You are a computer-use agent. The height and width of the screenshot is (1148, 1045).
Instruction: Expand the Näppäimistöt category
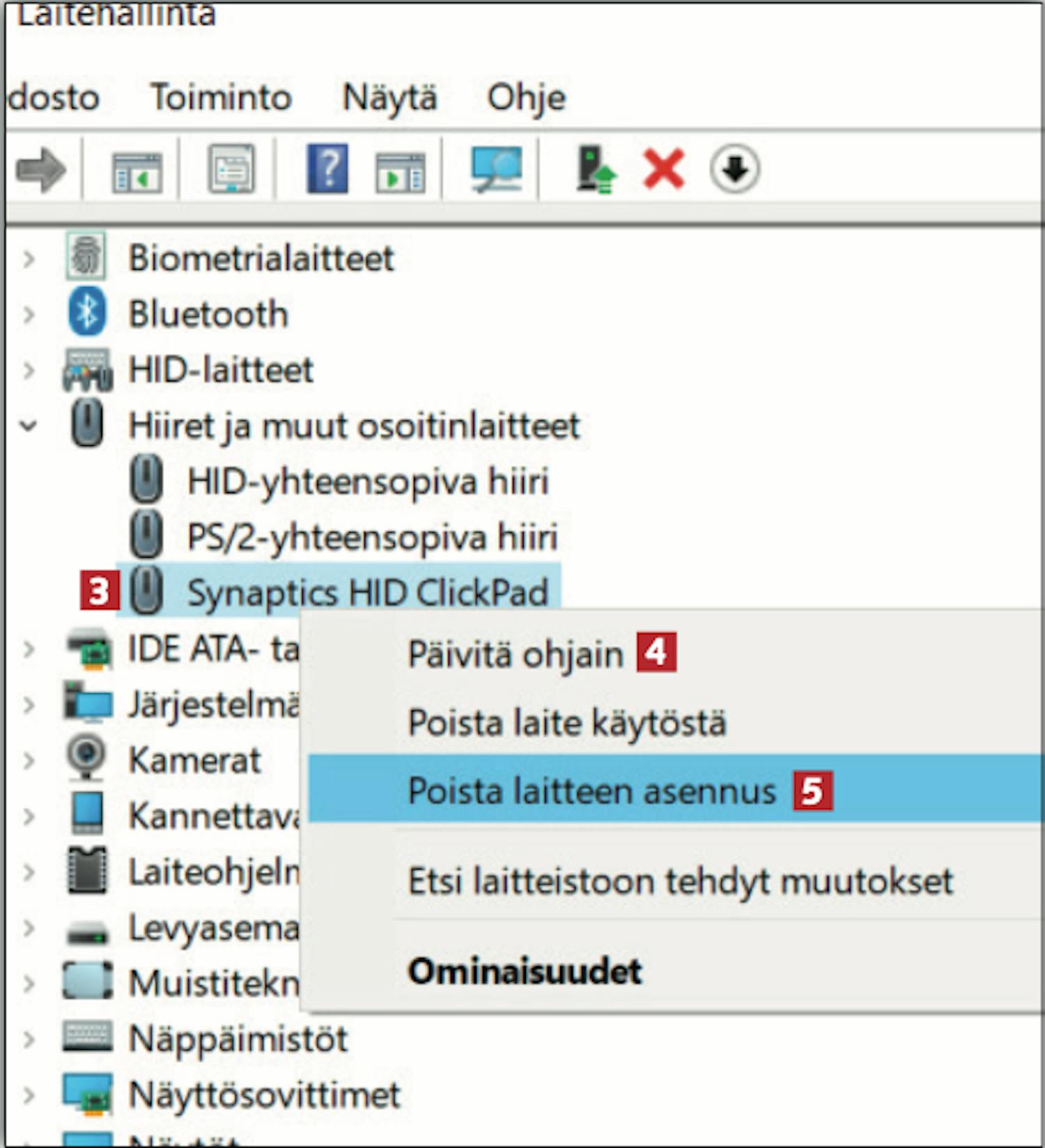pyautogui.click(x=29, y=1039)
